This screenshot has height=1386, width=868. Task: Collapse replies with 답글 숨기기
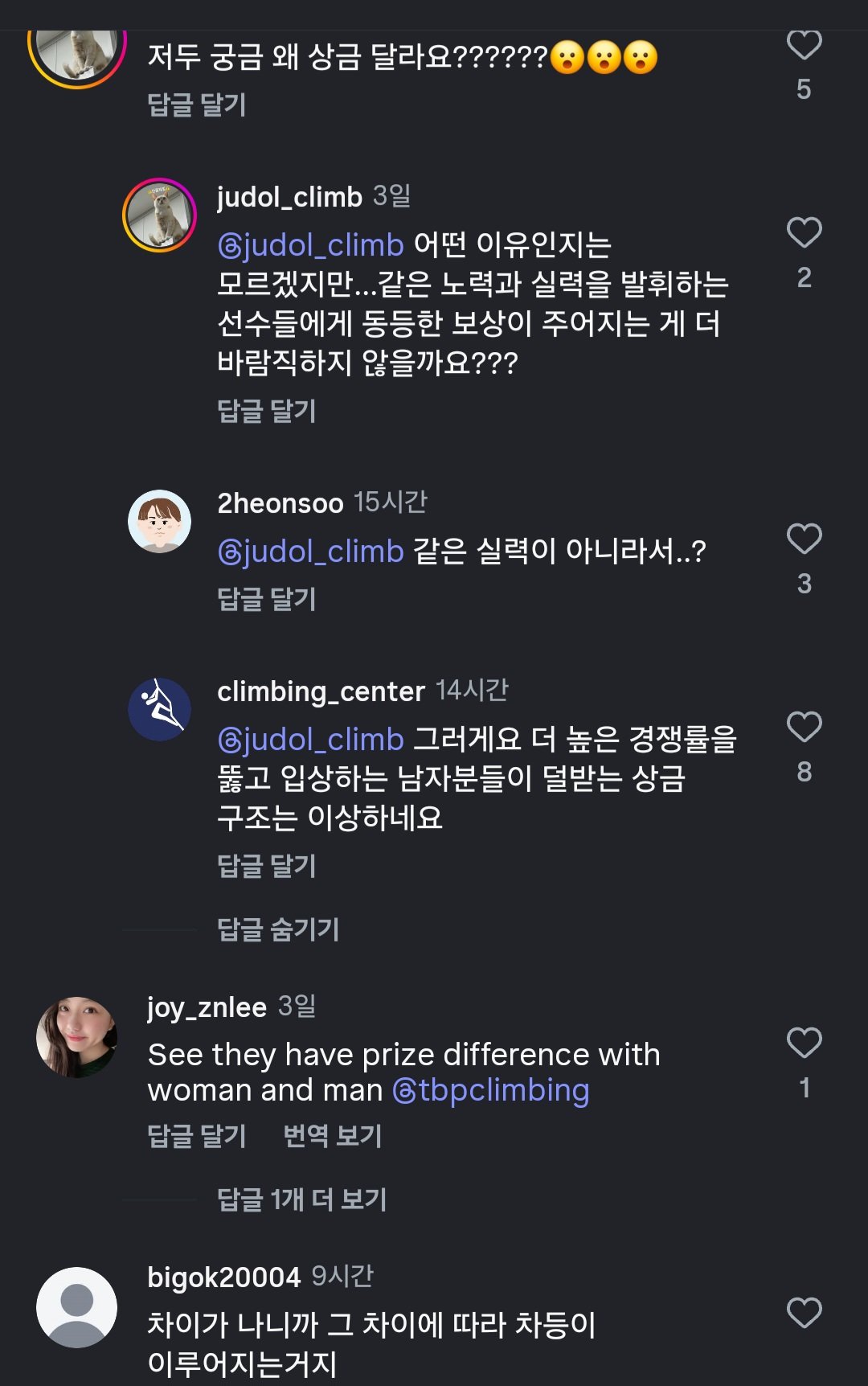click(278, 929)
